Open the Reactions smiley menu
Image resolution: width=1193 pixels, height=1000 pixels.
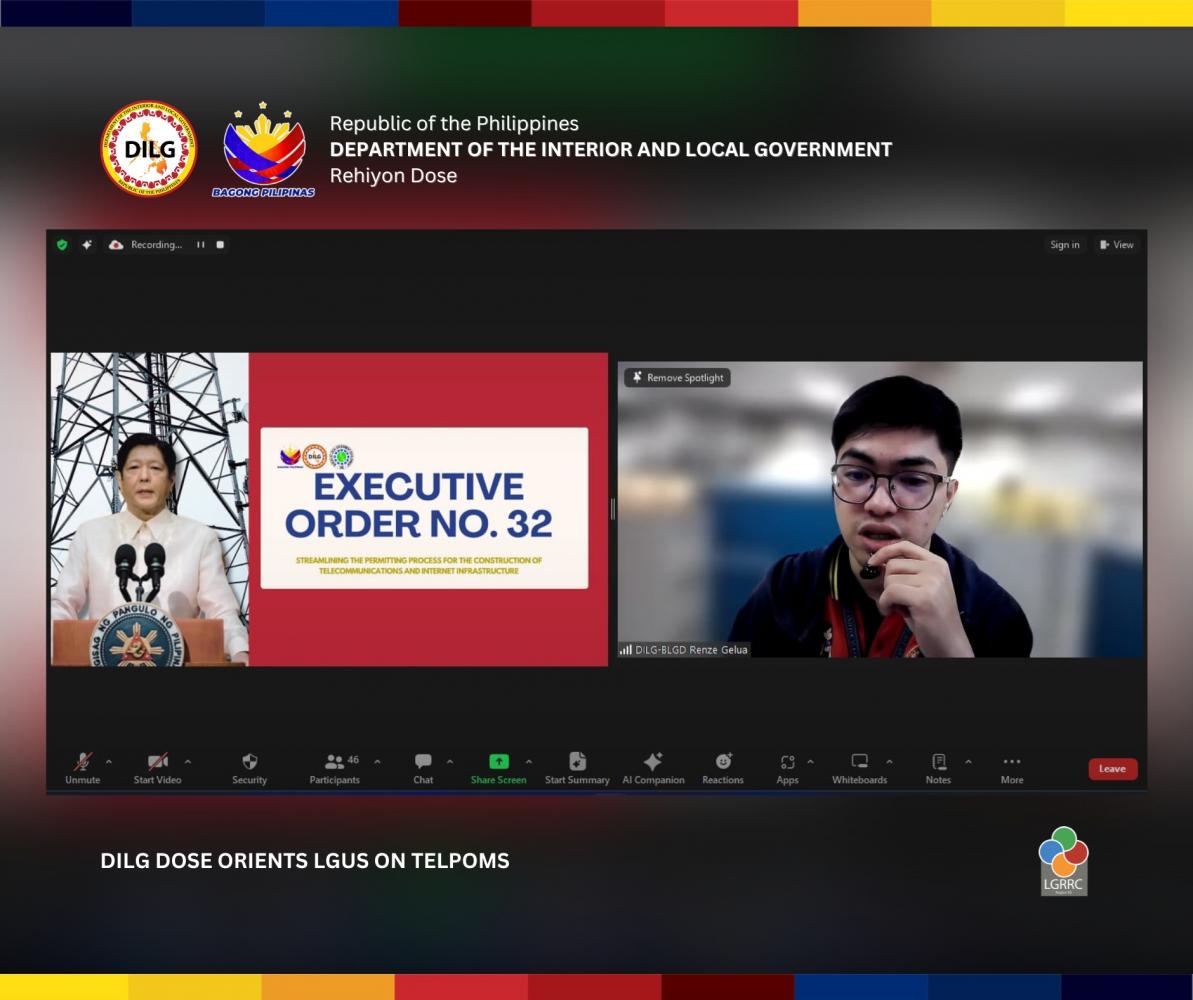coord(723,768)
